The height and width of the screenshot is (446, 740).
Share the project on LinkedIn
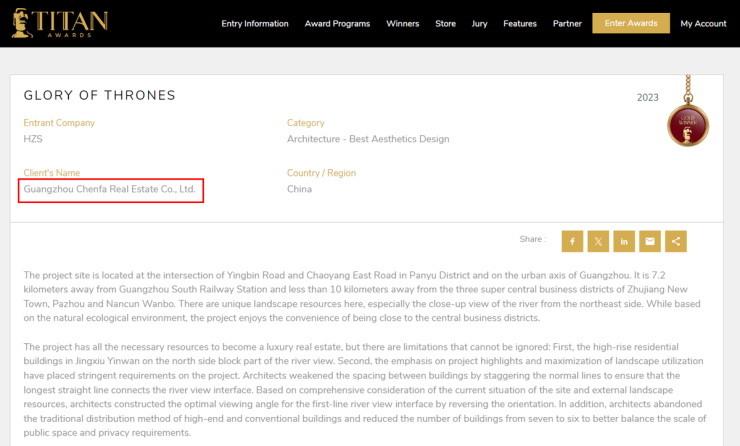pyautogui.click(x=624, y=241)
